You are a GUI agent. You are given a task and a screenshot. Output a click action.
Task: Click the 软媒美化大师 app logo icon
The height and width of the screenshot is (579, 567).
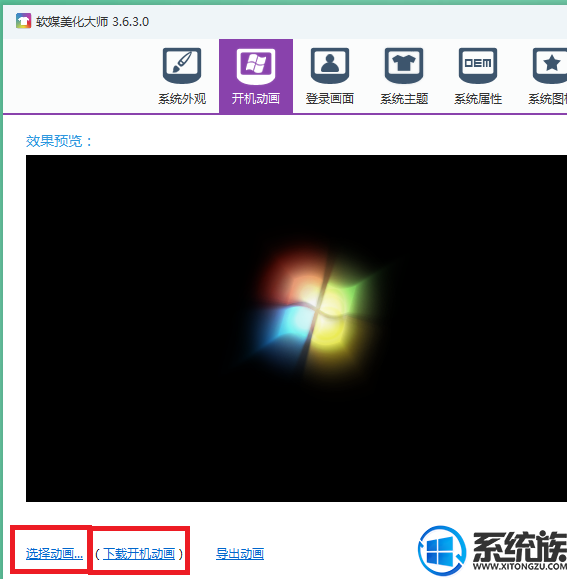coord(23,21)
